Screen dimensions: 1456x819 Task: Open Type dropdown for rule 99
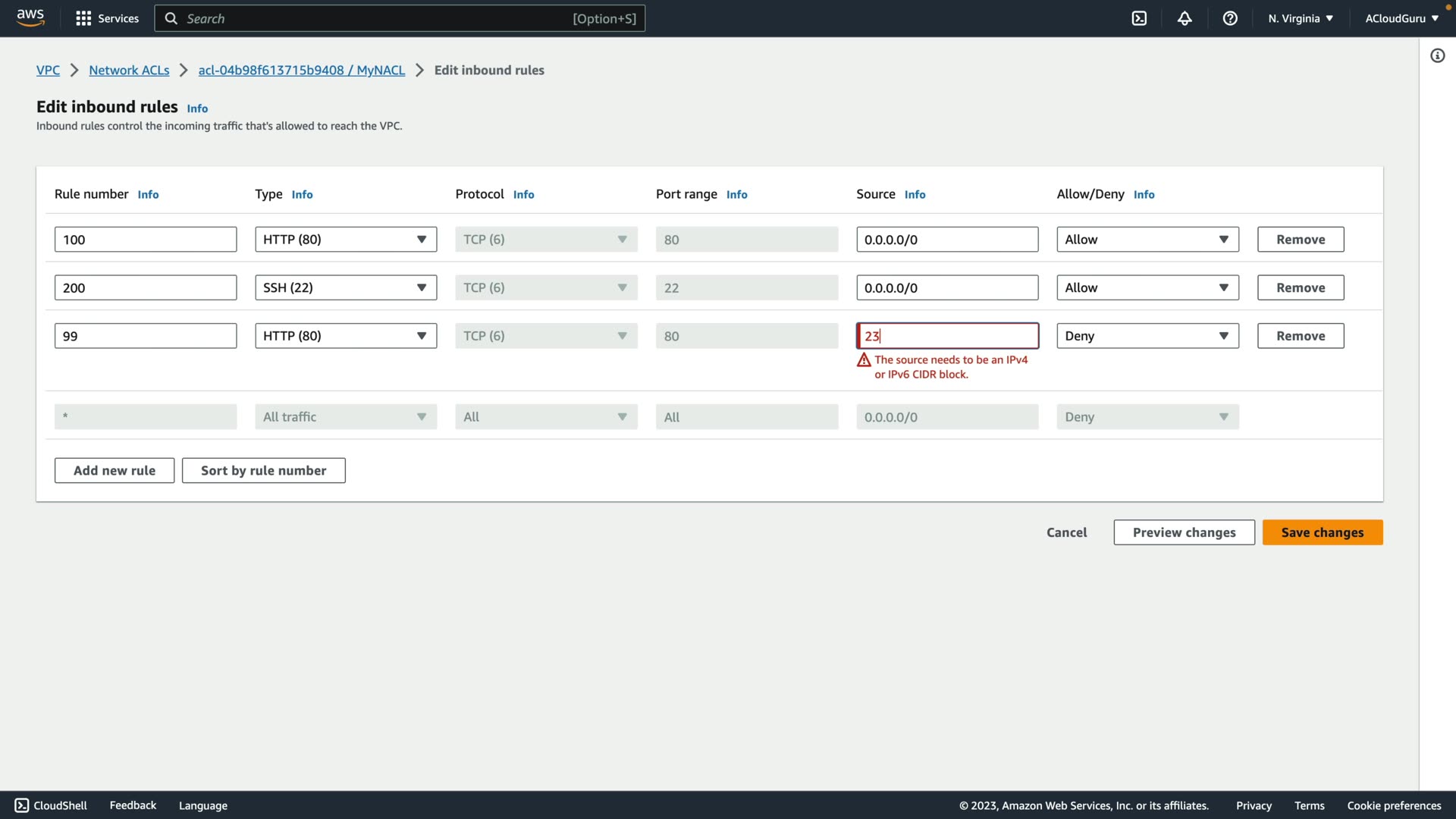pyautogui.click(x=346, y=336)
